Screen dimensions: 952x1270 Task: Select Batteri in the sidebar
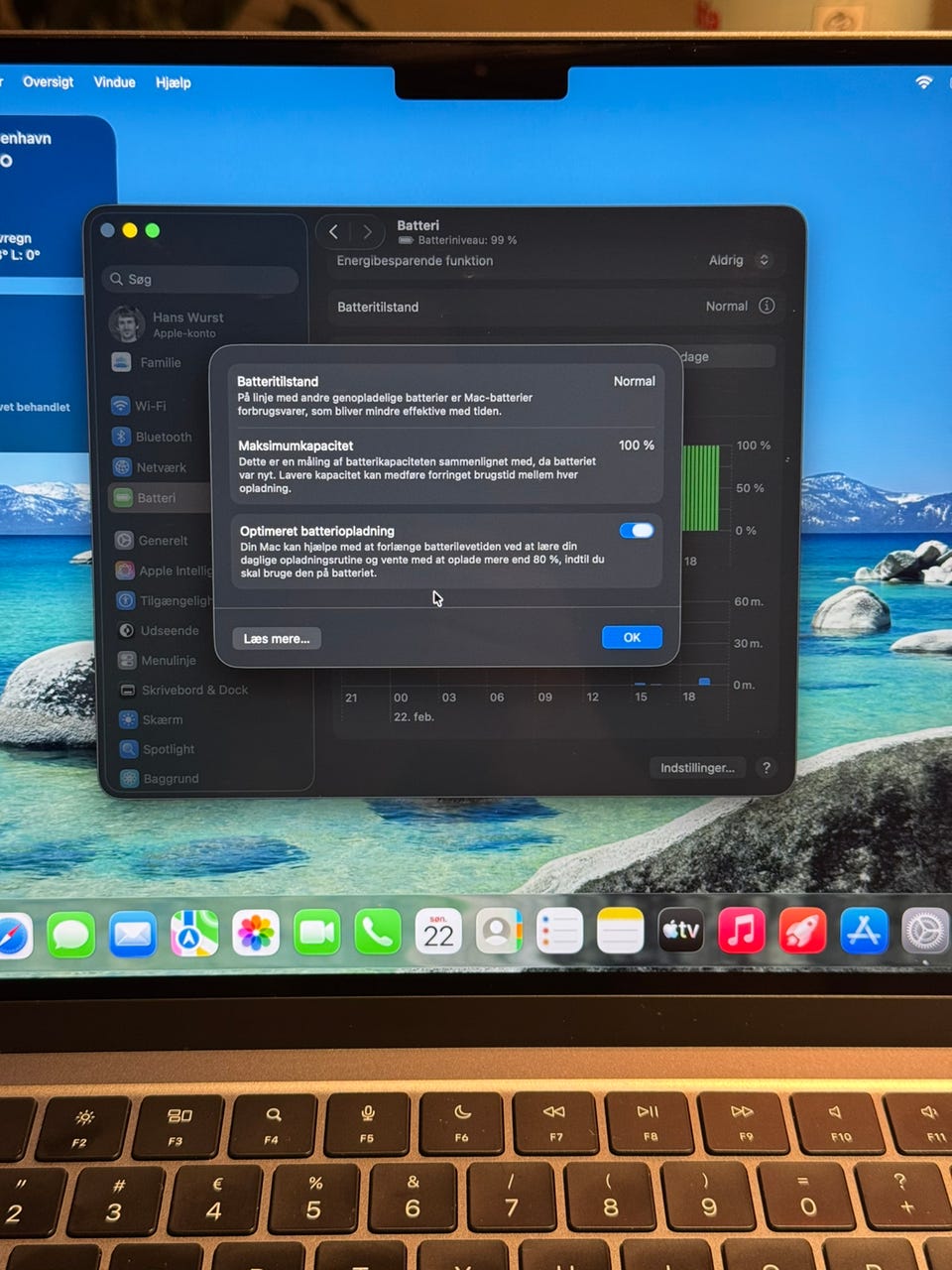(159, 498)
